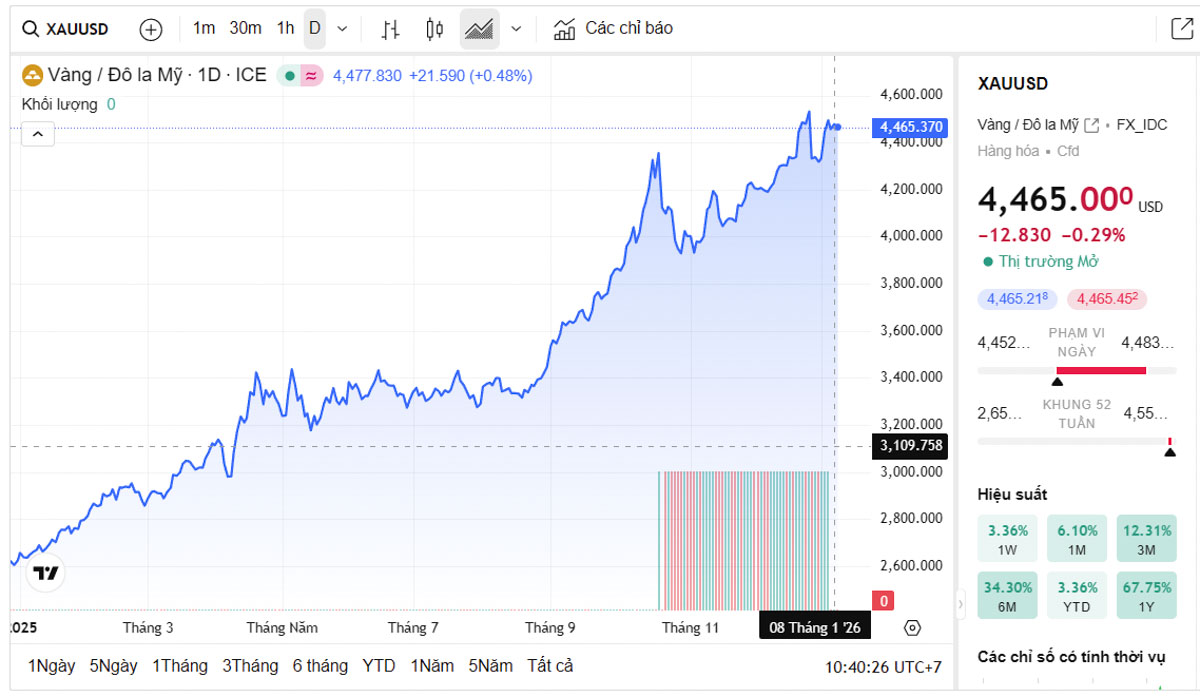This screenshot has width=1200, height=697.
Task: Open the Các chỉ báo indicators menu
Action: pos(614,28)
